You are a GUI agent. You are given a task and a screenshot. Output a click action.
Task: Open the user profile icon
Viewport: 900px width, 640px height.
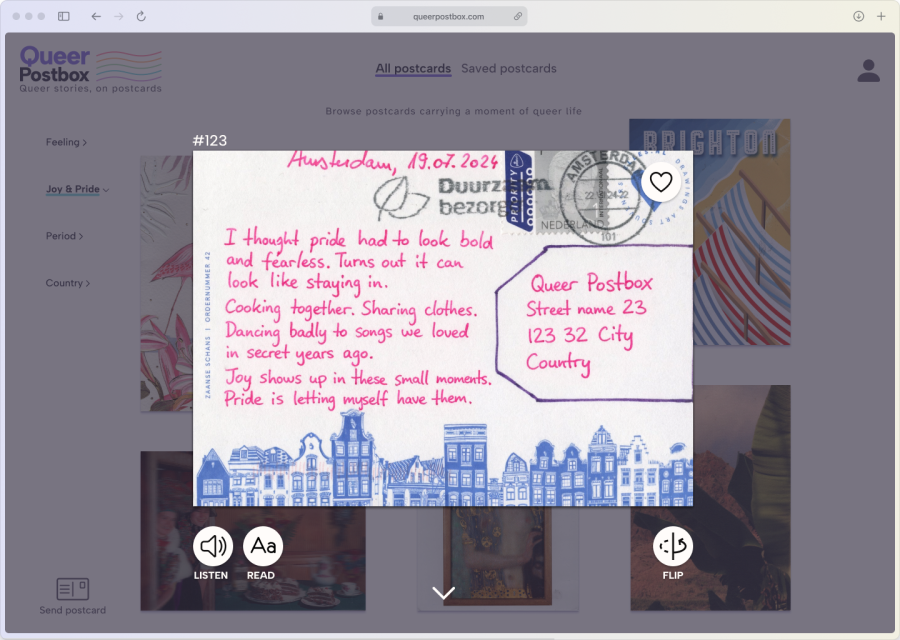coord(868,71)
